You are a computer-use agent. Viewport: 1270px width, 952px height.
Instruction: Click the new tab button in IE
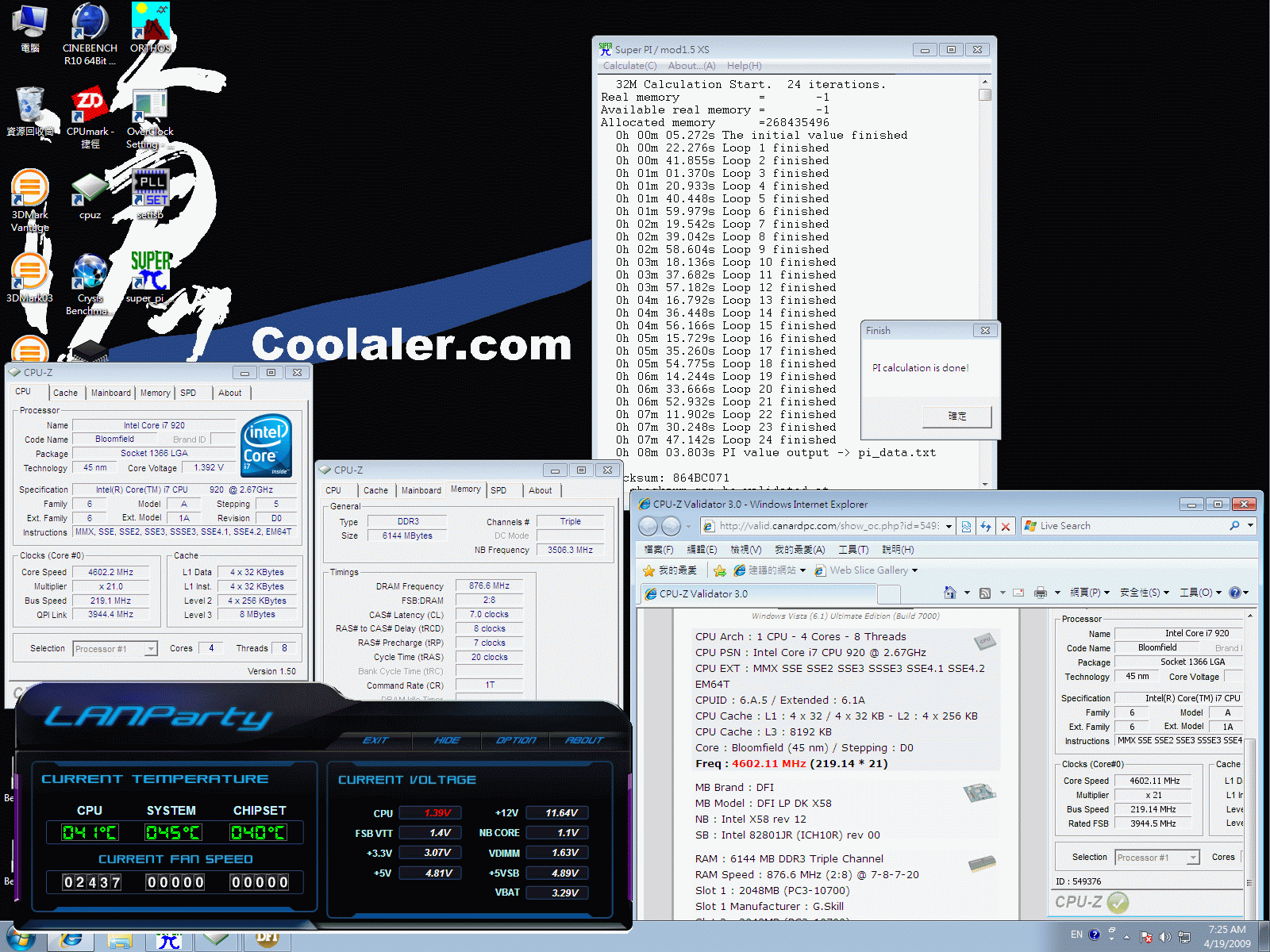889,594
